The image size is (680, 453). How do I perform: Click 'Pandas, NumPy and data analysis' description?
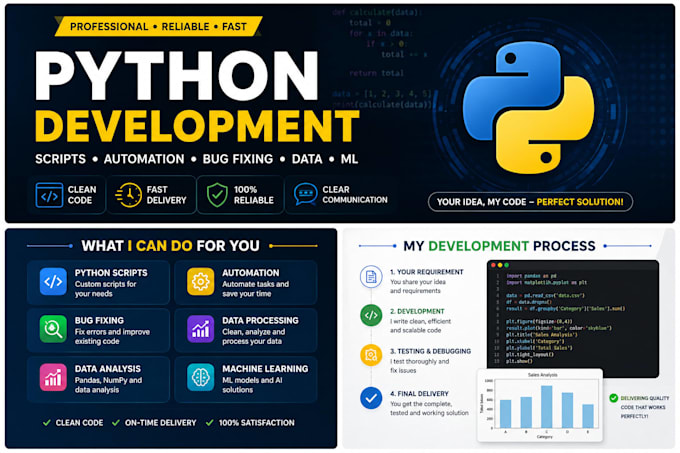pos(108,385)
